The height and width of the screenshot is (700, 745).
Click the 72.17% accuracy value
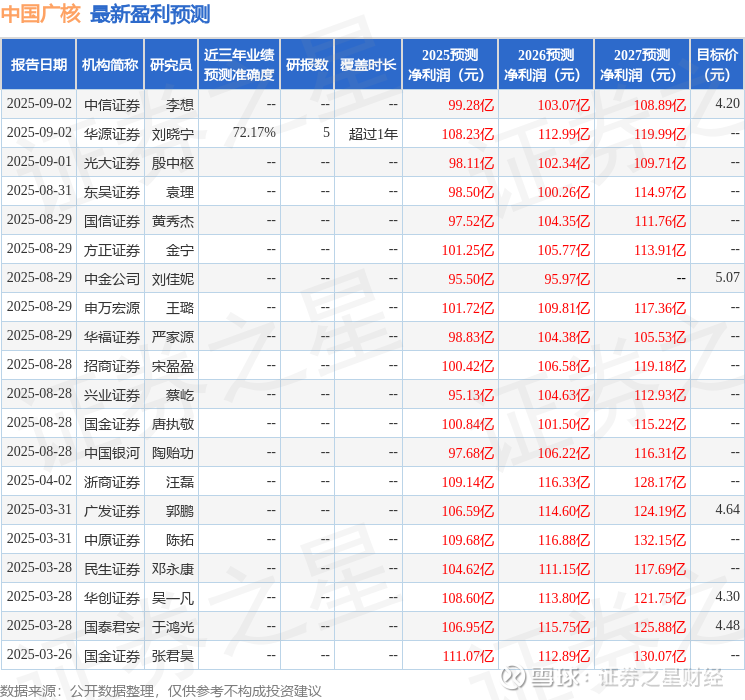coord(254,133)
